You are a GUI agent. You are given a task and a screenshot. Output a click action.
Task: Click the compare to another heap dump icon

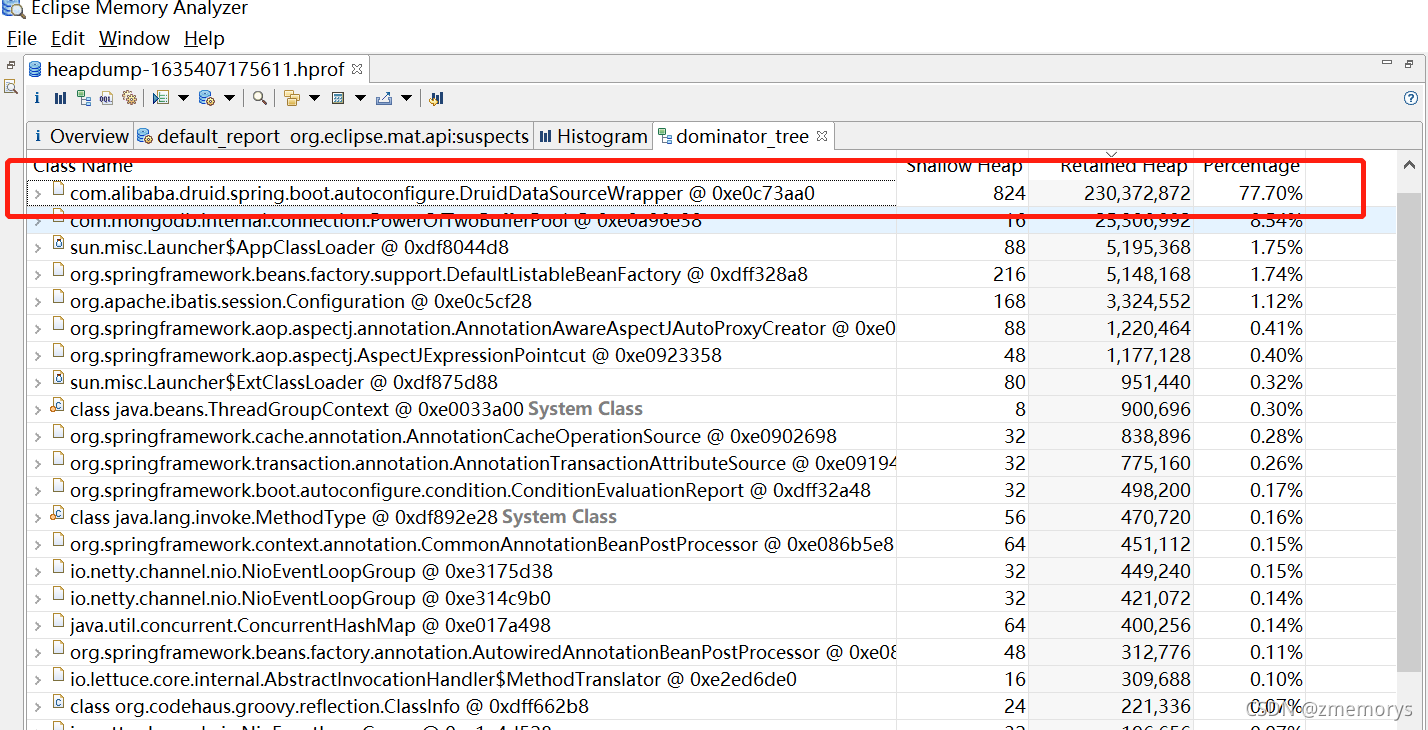(x=436, y=98)
